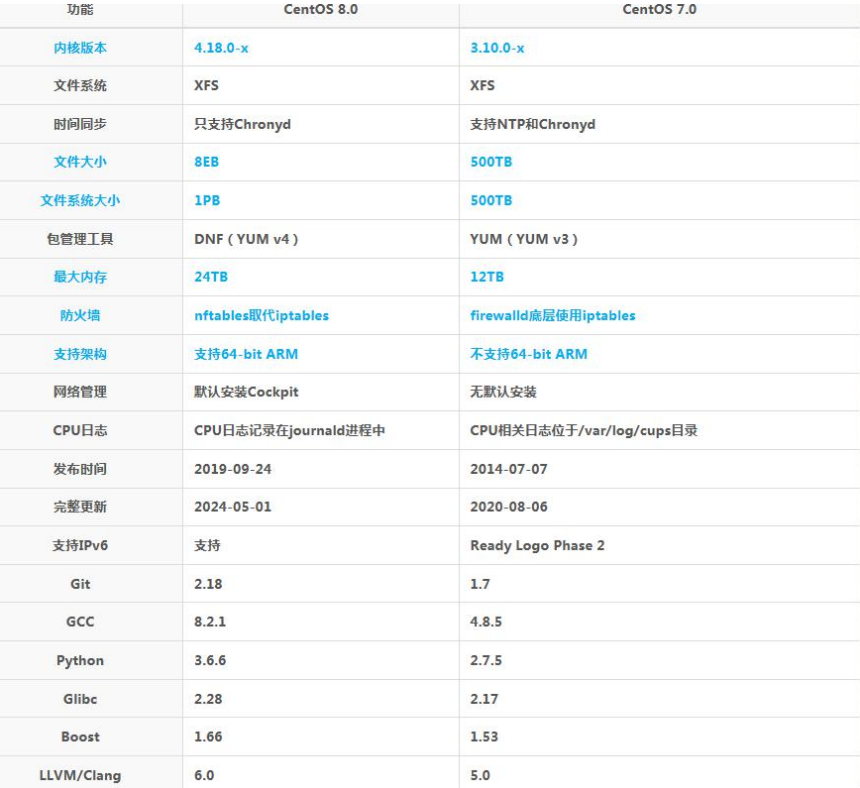Select the Python version 2.7.5 cell
860x788 pixels.
[486, 660]
